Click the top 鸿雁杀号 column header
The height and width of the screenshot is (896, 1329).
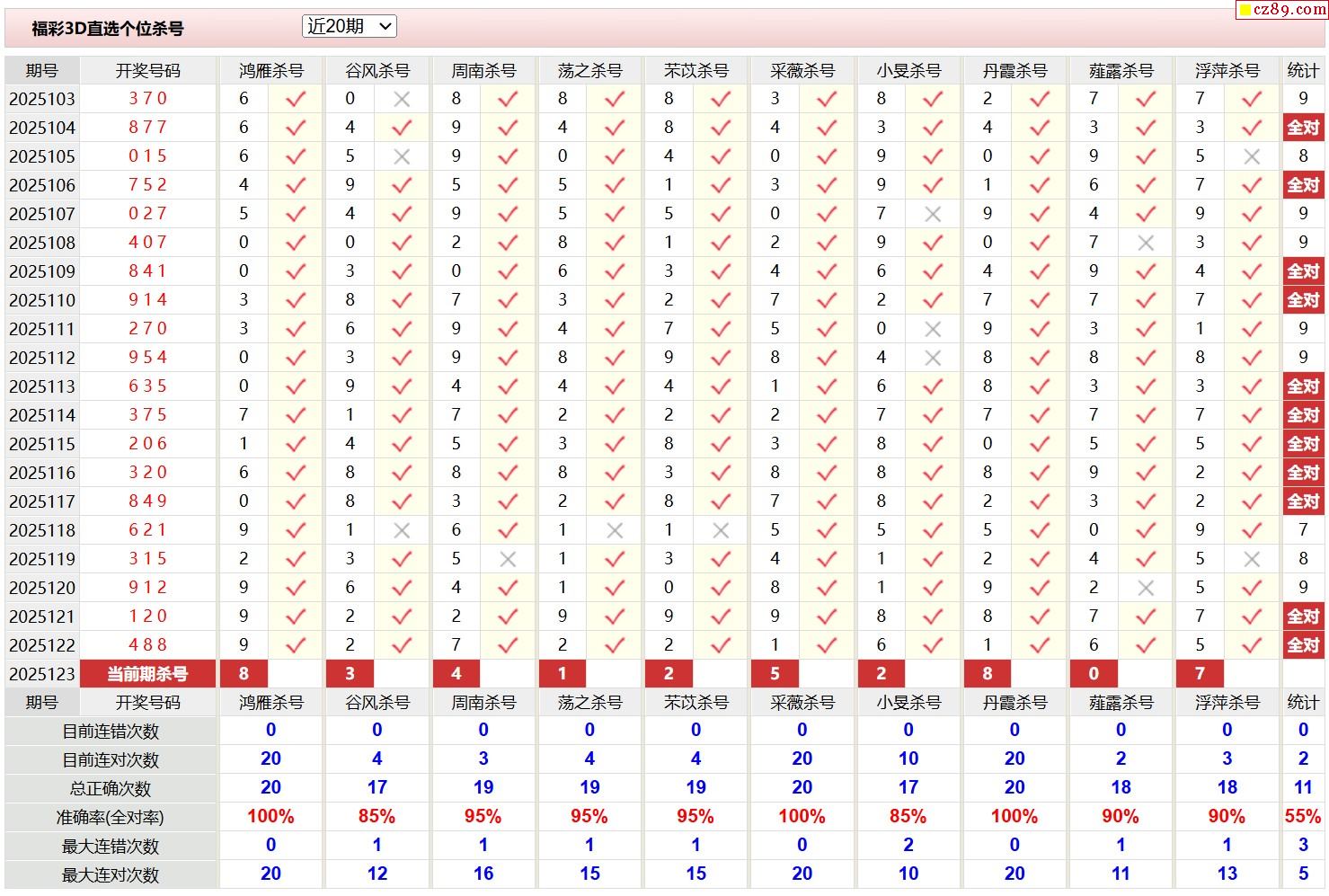click(270, 70)
